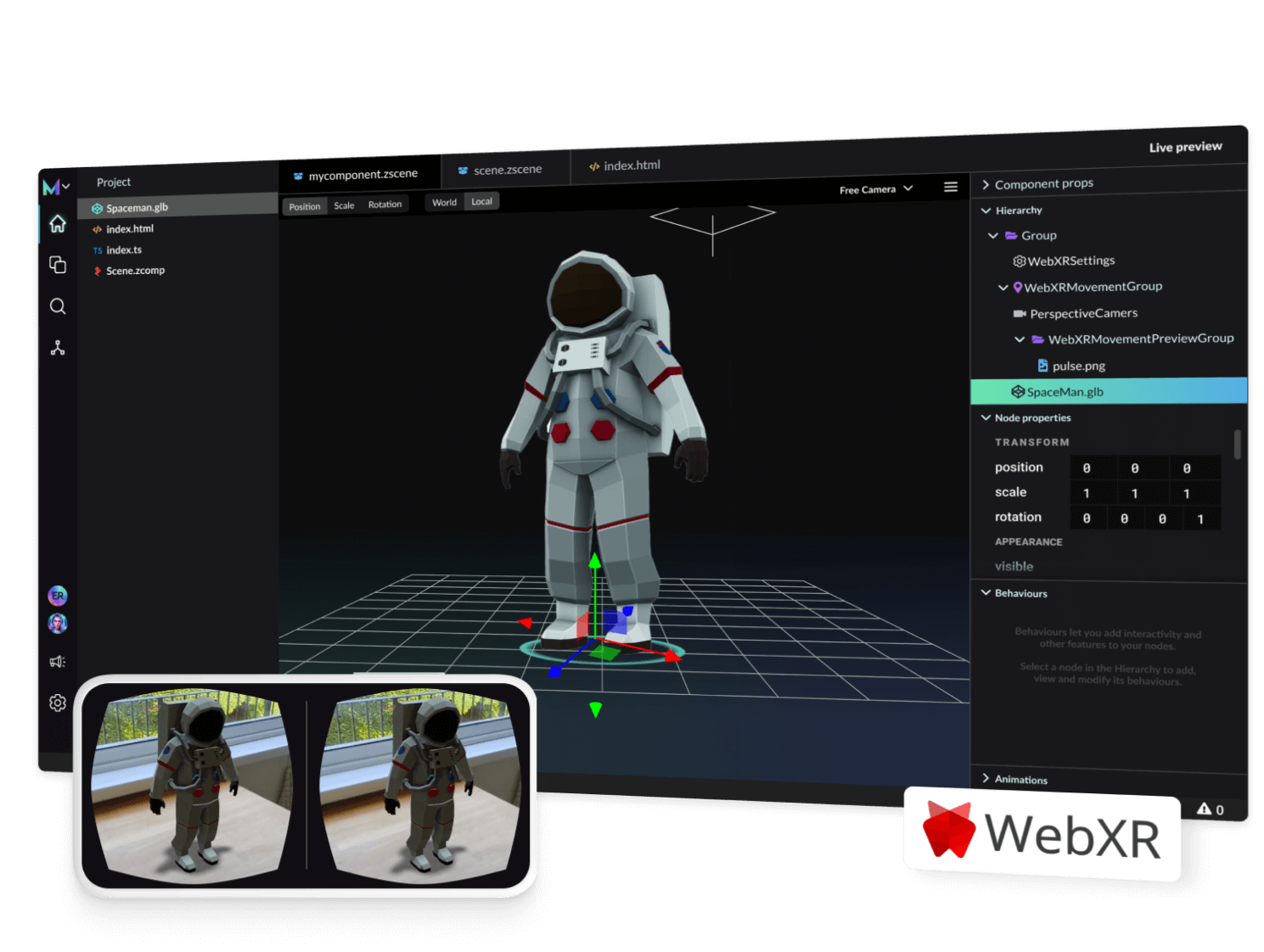
Task: Click the announcements megaphone icon
Action: coord(57,661)
